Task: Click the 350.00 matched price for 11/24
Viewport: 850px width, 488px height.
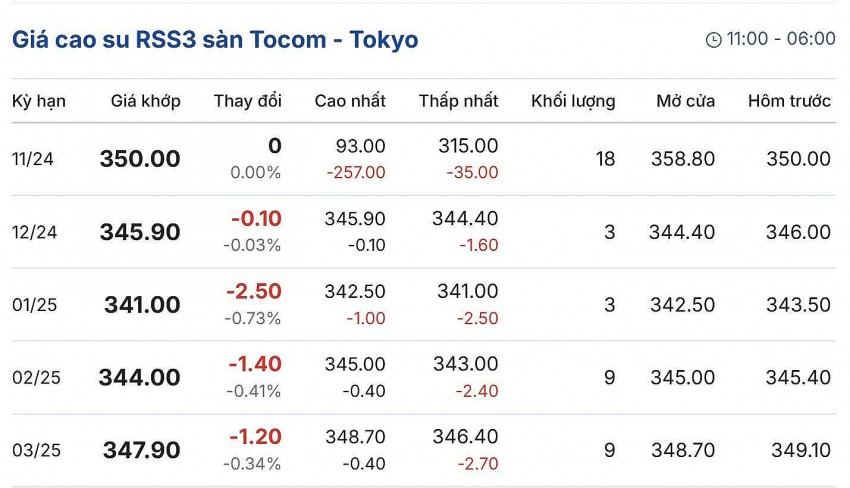Action: tap(140, 159)
